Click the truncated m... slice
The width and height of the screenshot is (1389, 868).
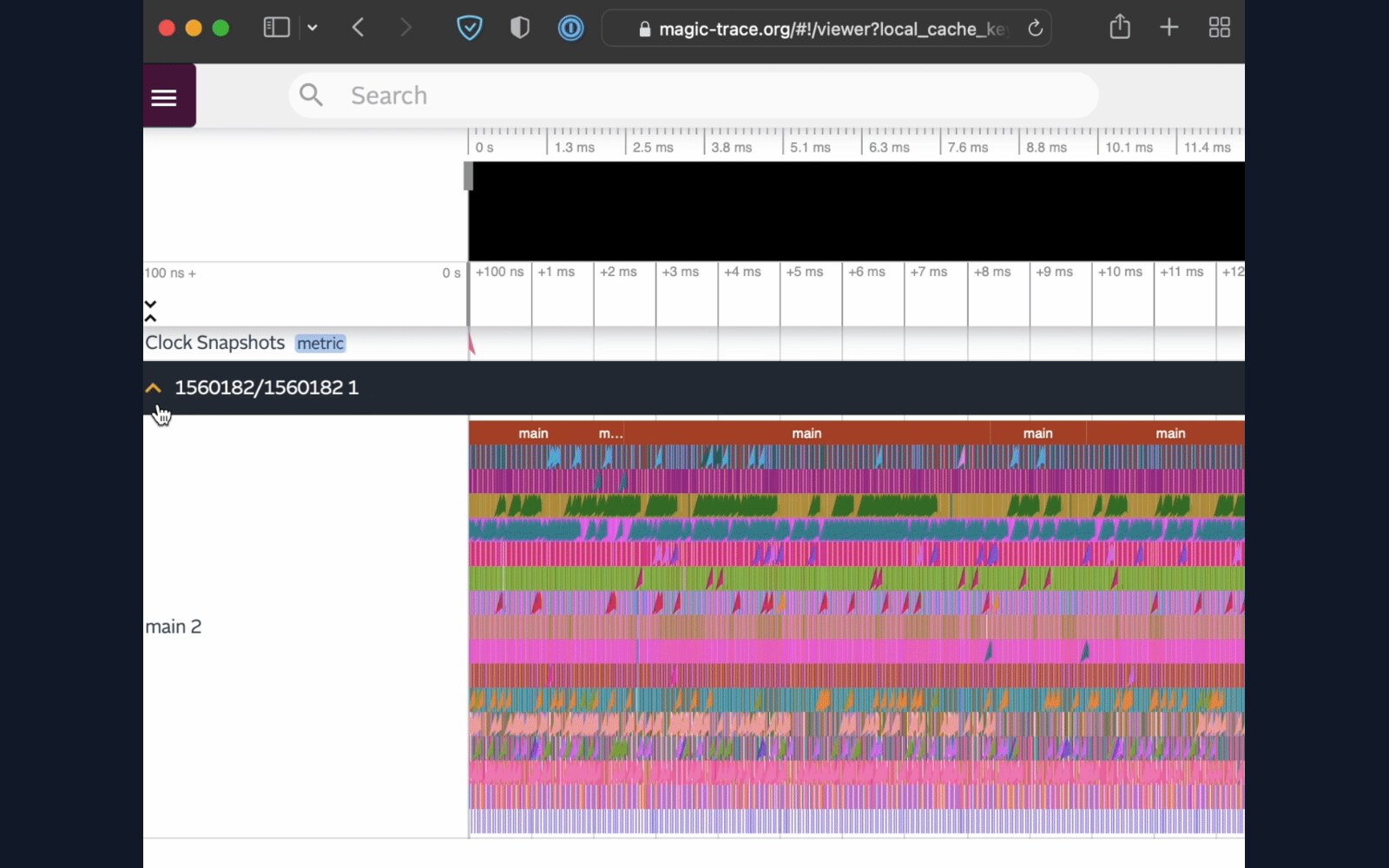pos(610,433)
